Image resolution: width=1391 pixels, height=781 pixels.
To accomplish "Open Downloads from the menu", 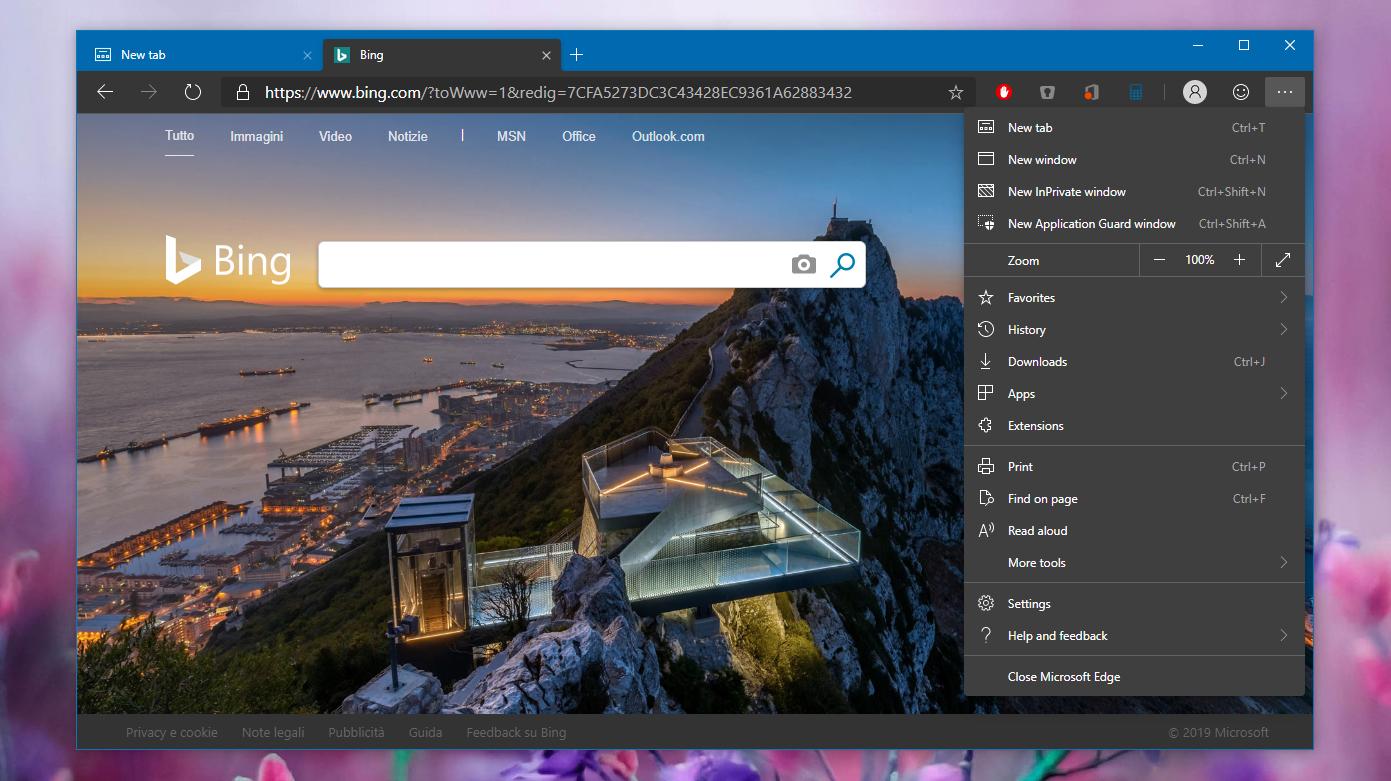I will click(1134, 362).
